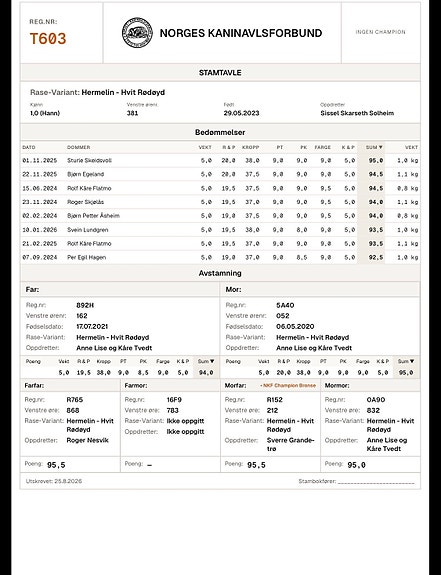Click the date 02.02.2024
441x575 pixels.
pyautogui.click(x=40, y=216)
